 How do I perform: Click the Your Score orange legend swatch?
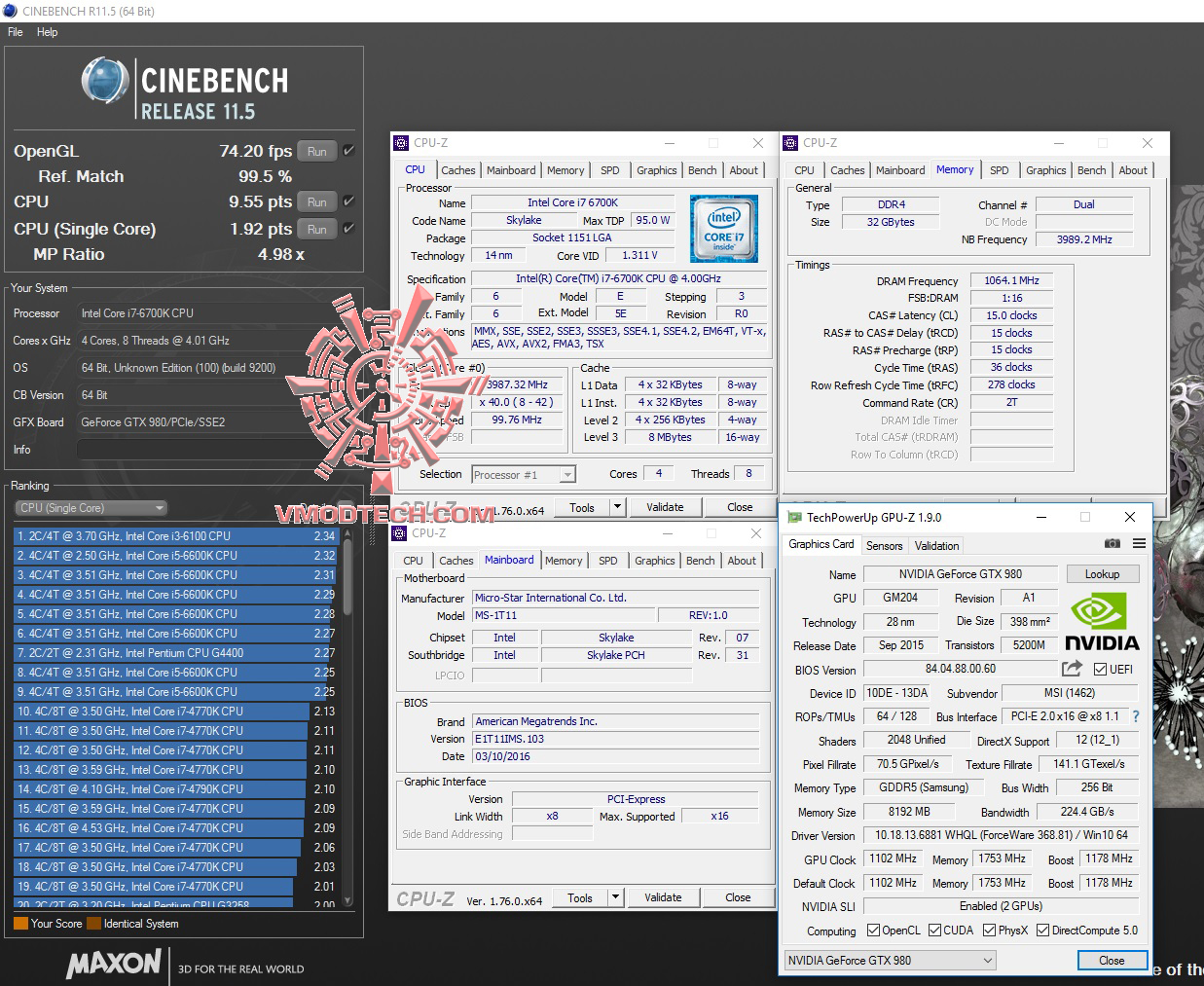[20, 924]
